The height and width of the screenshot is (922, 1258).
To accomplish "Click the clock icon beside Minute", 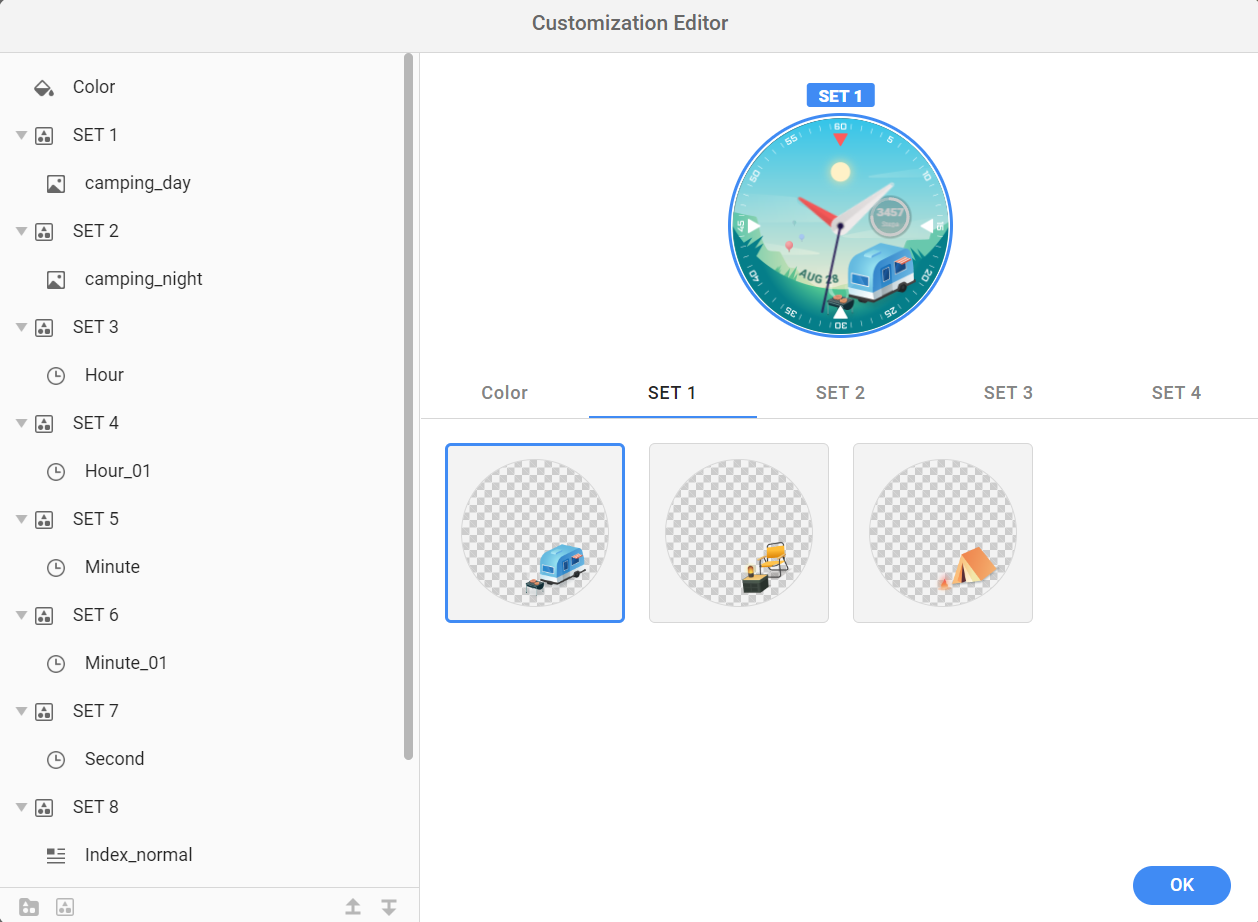I will pos(56,567).
